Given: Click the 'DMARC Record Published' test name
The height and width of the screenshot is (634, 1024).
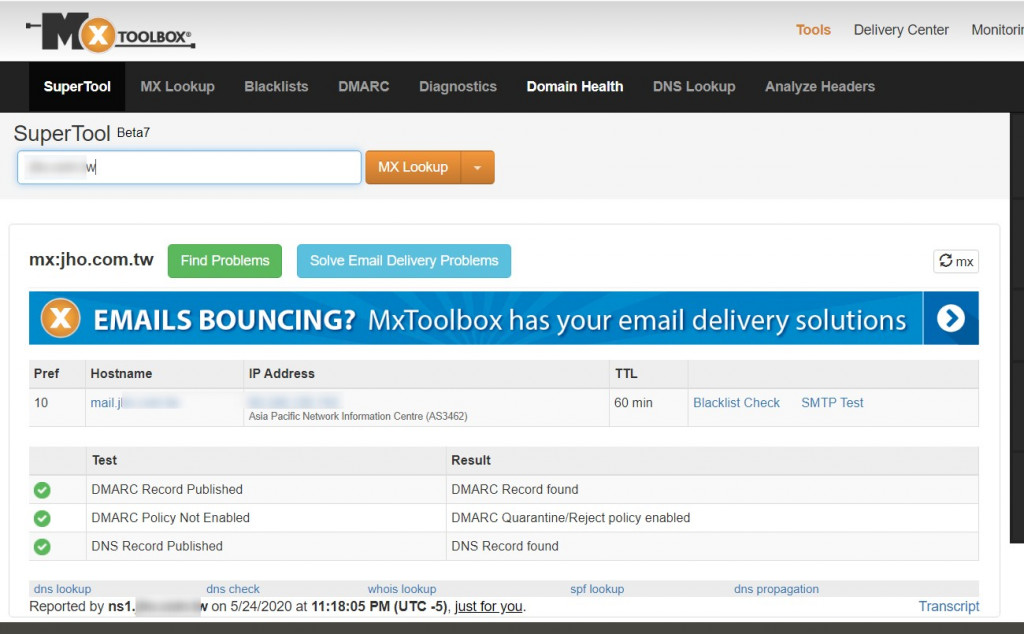Looking at the screenshot, I should (167, 490).
